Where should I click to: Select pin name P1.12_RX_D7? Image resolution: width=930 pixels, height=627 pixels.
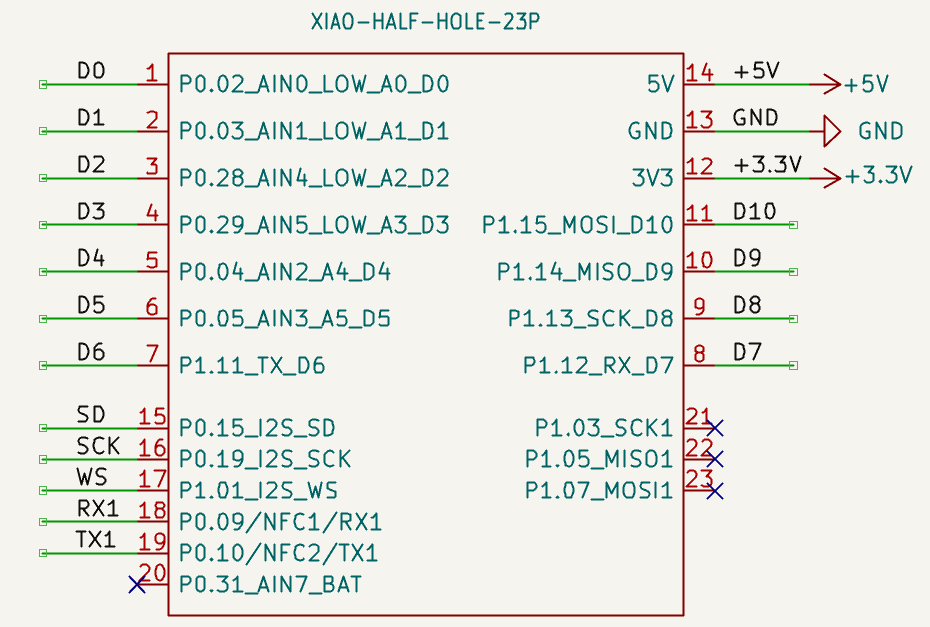pos(598,365)
